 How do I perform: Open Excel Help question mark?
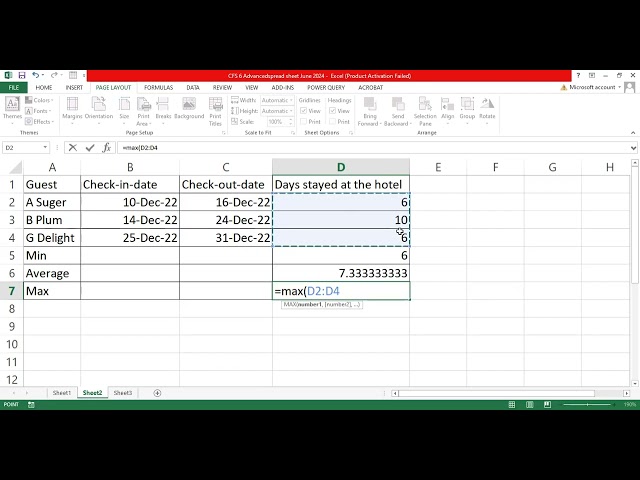pyautogui.click(x=578, y=76)
